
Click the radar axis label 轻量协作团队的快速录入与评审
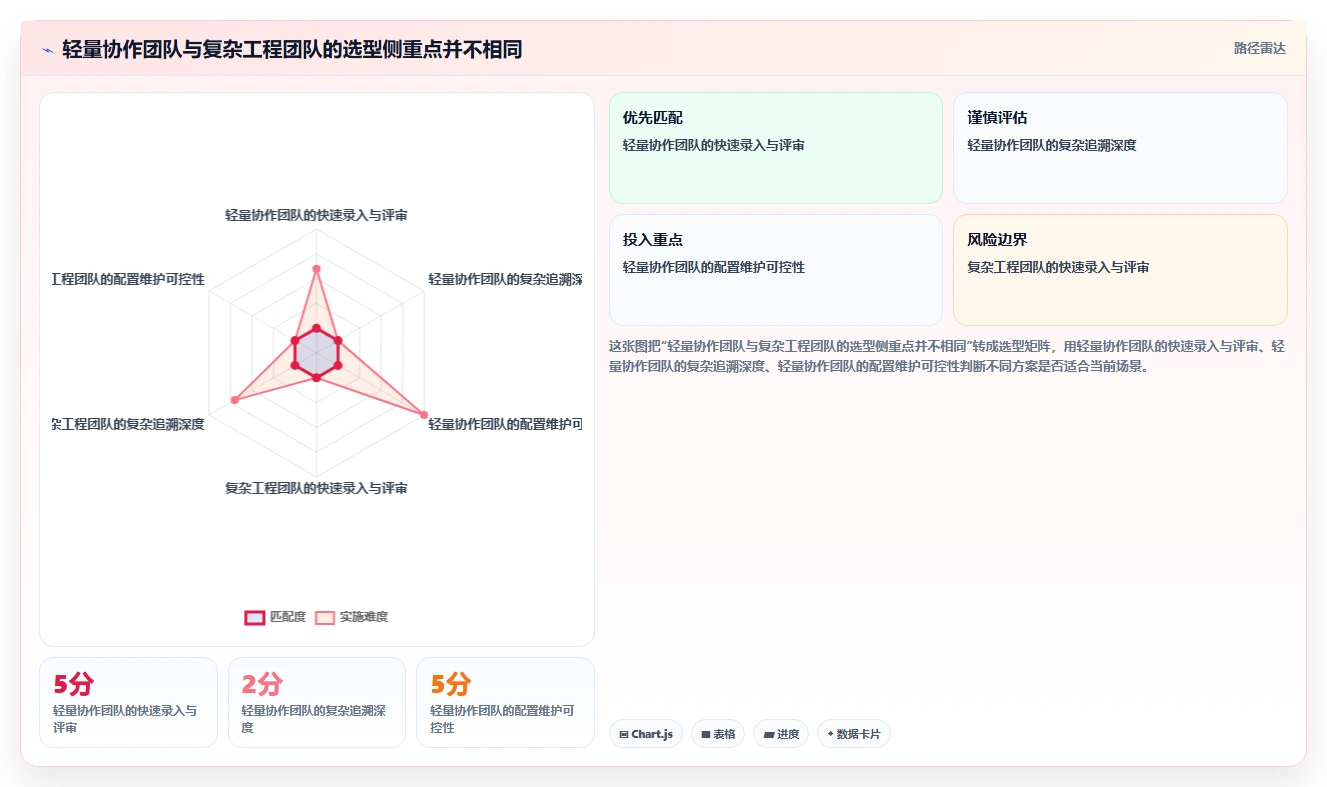[x=316, y=215]
